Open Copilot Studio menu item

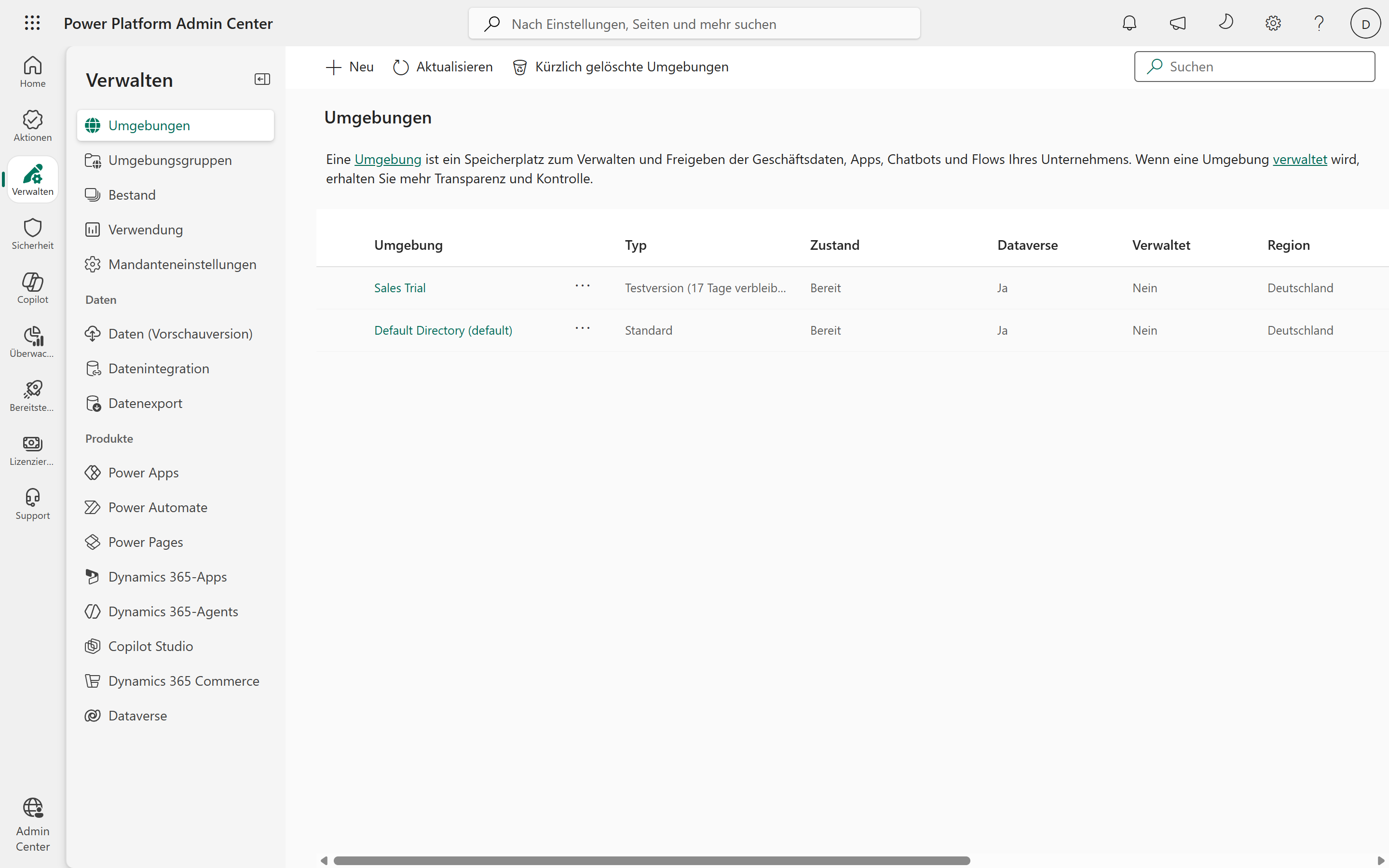(x=176, y=646)
